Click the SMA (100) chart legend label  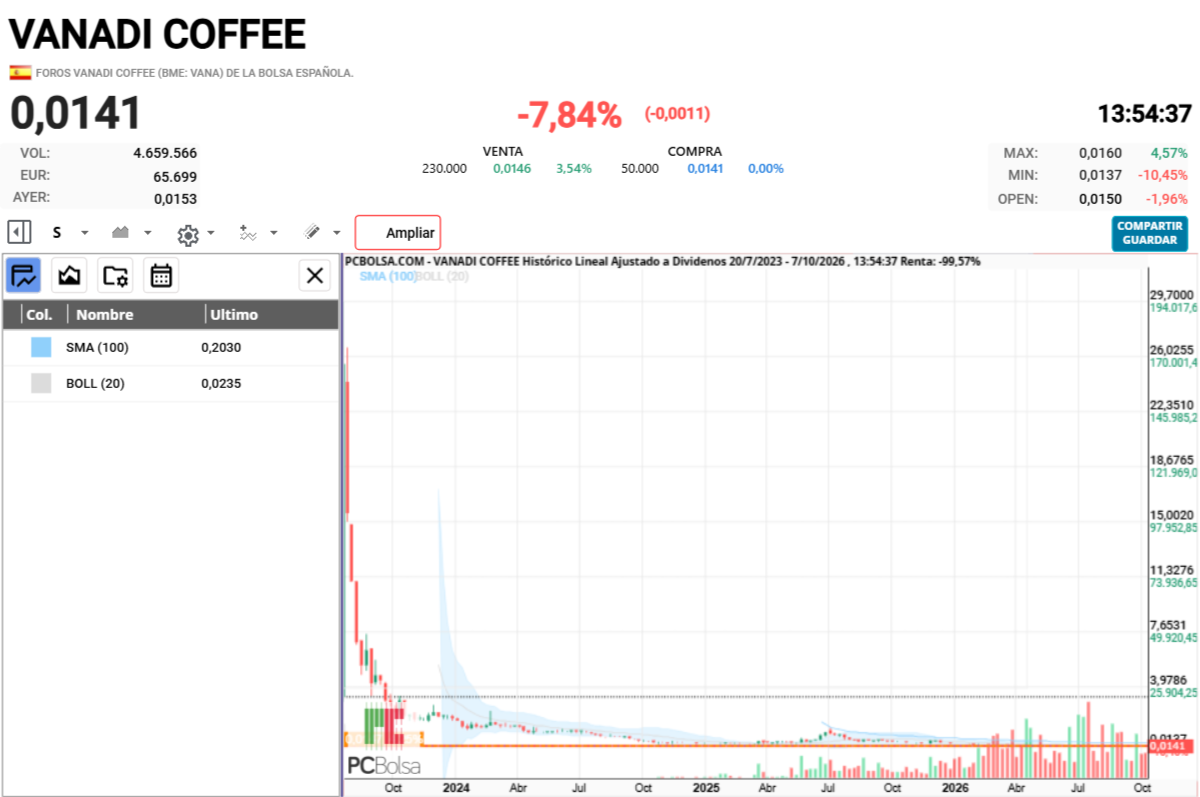coord(387,276)
